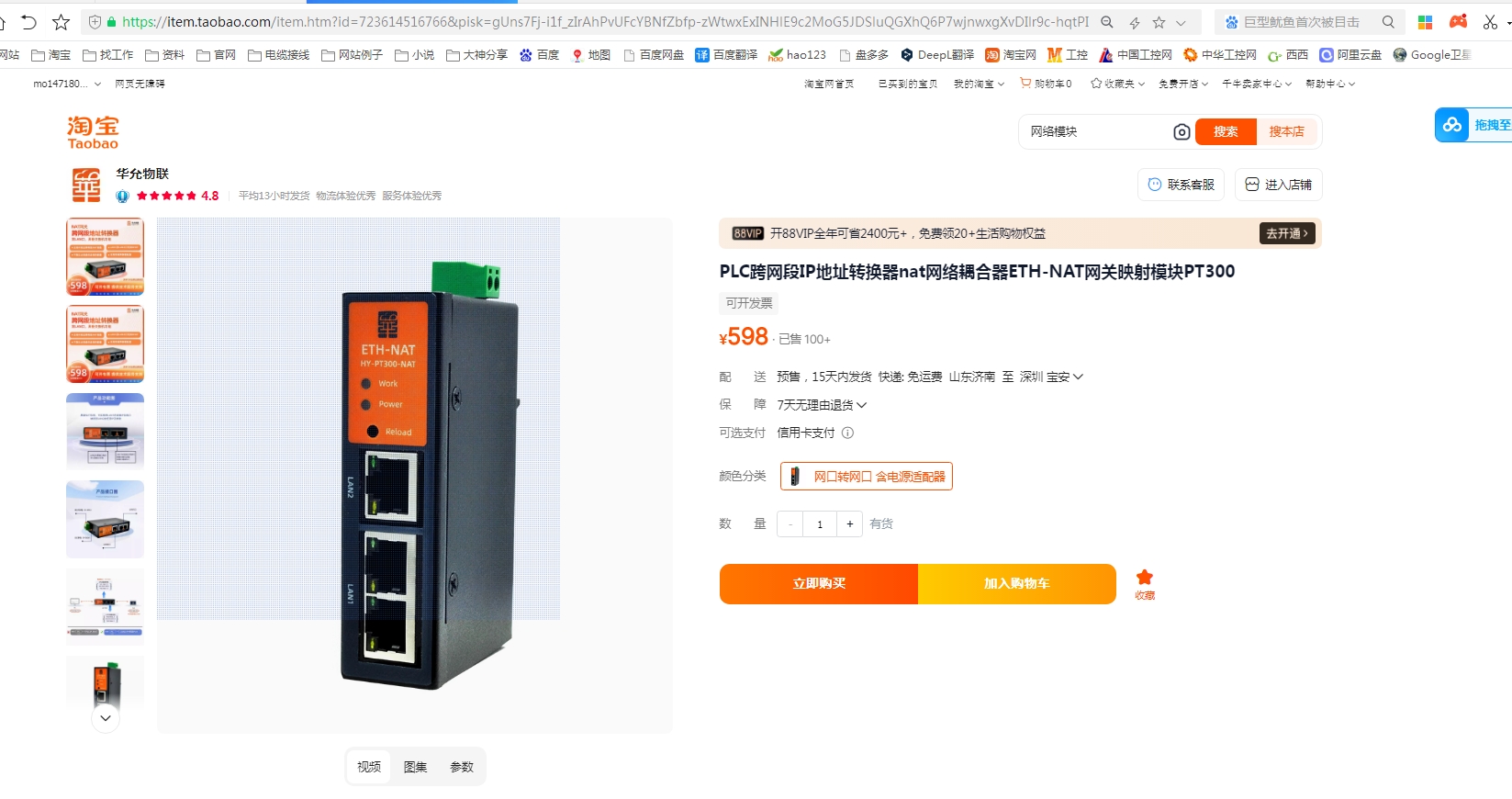Click the browser bookmark star icon

tap(61, 22)
